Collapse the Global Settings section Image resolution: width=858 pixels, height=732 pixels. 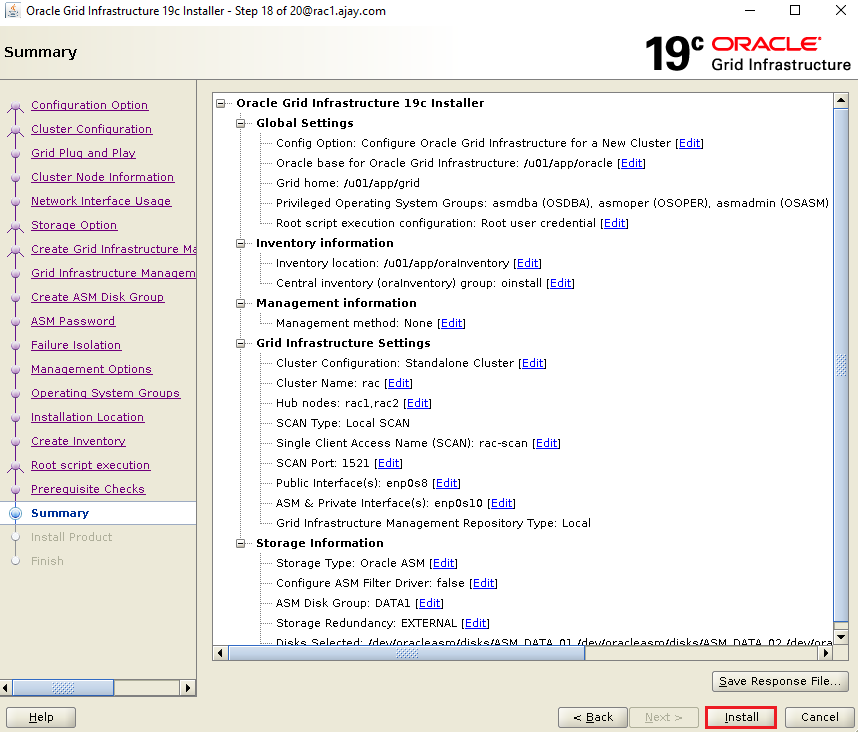click(x=240, y=123)
